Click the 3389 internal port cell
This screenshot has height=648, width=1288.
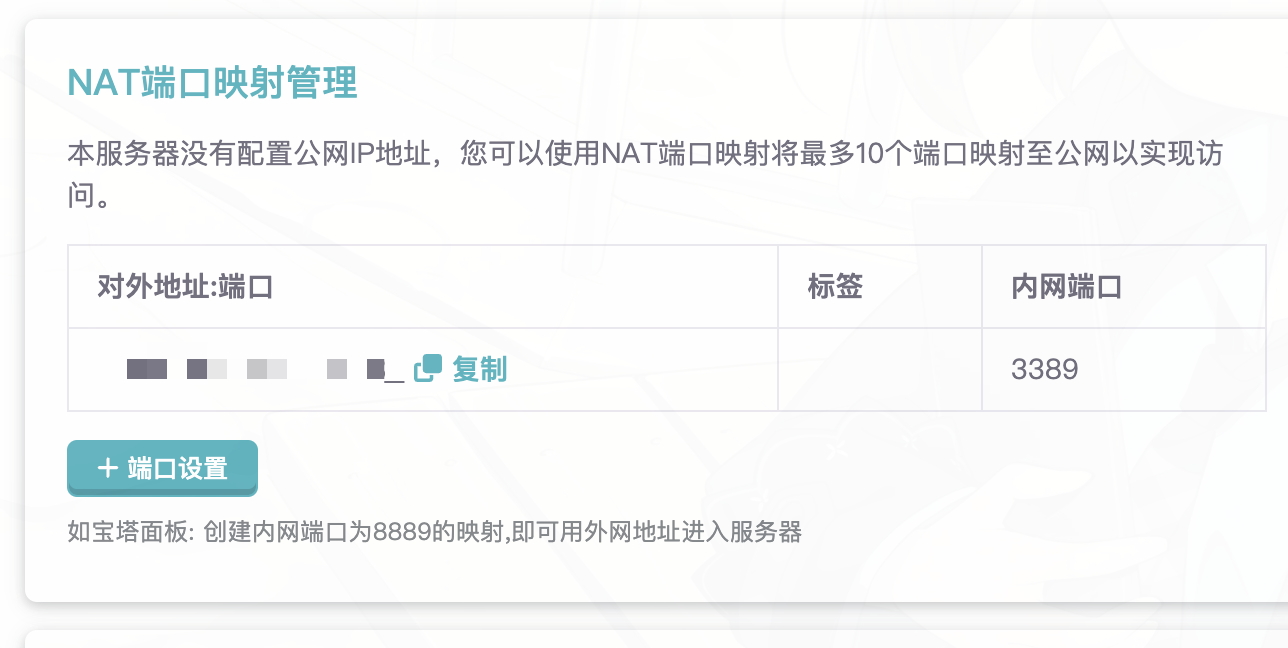tap(1045, 370)
